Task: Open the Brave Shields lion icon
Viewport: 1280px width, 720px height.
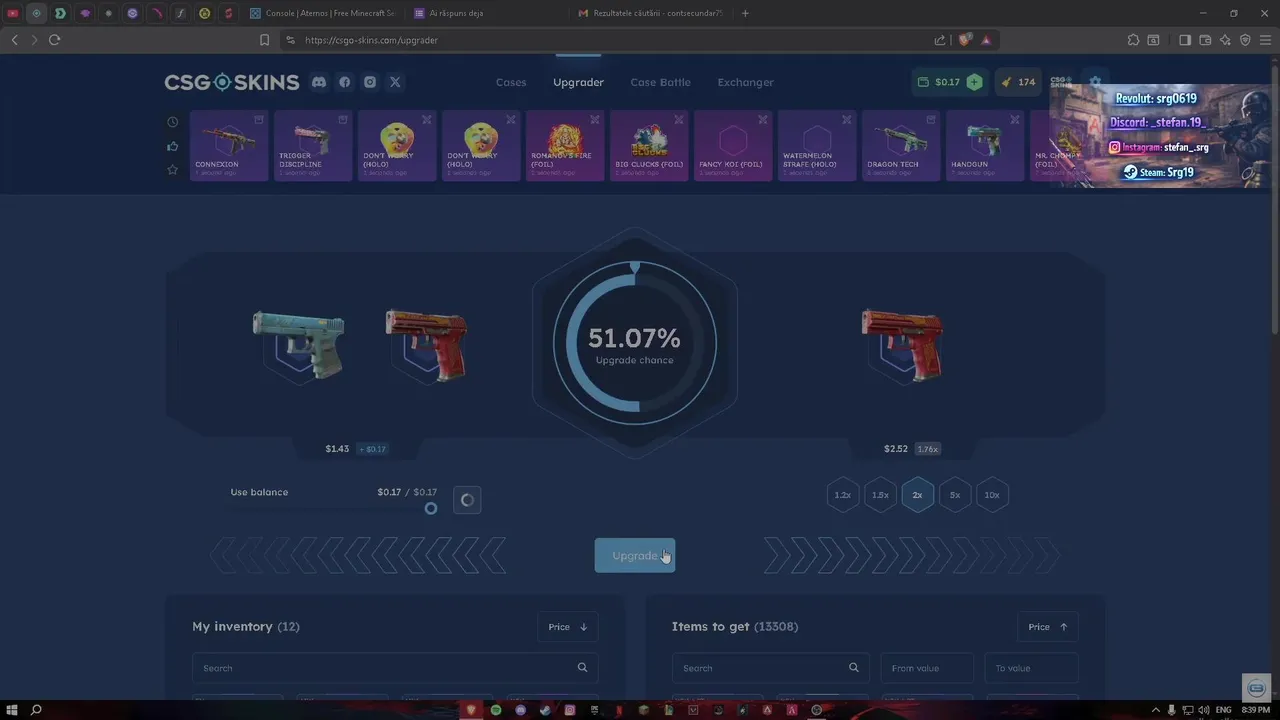Action: pyautogui.click(x=965, y=40)
